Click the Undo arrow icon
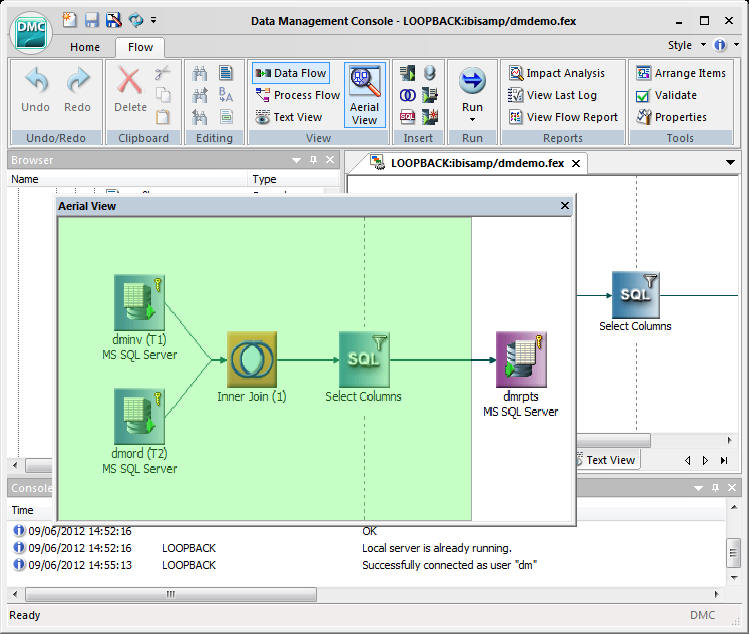 click(36, 80)
